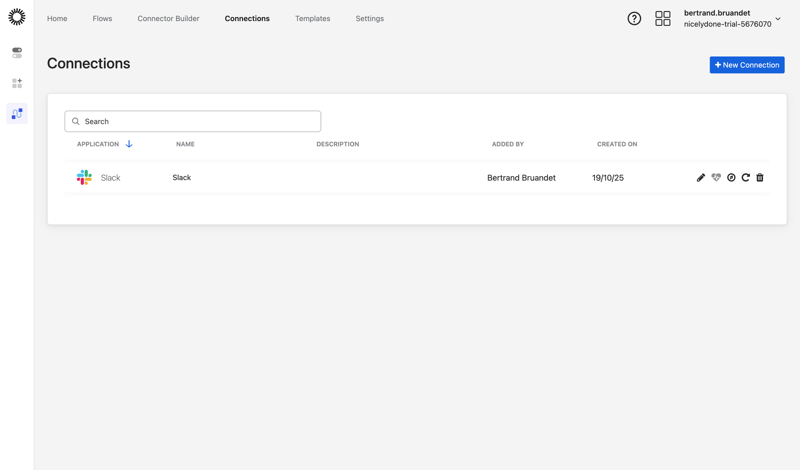This screenshot has height=470, width=800.
Task: Click the CREATED ON column header
Action: [617, 144]
